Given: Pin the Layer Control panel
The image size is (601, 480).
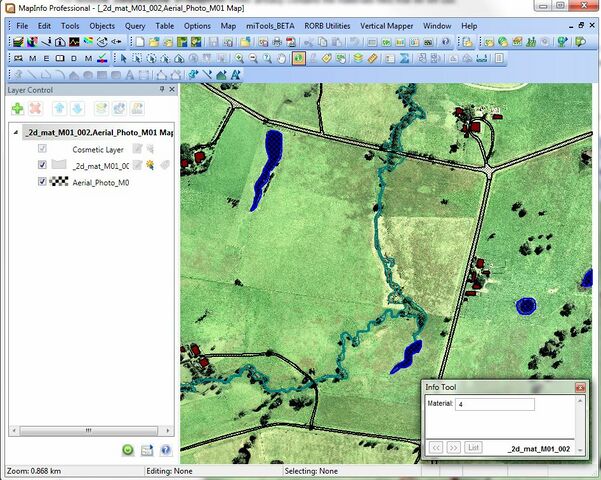Looking at the screenshot, I should point(160,89).
